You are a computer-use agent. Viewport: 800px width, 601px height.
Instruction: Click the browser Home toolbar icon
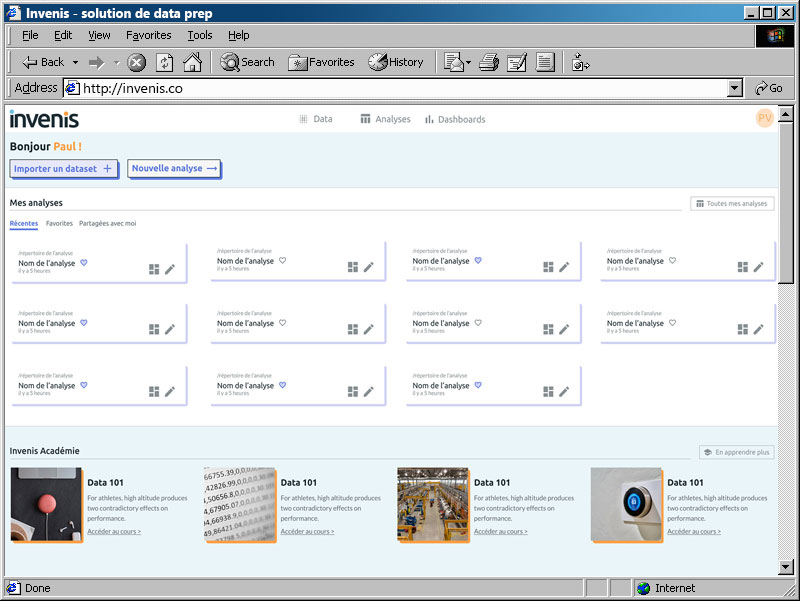click(192, 62)
